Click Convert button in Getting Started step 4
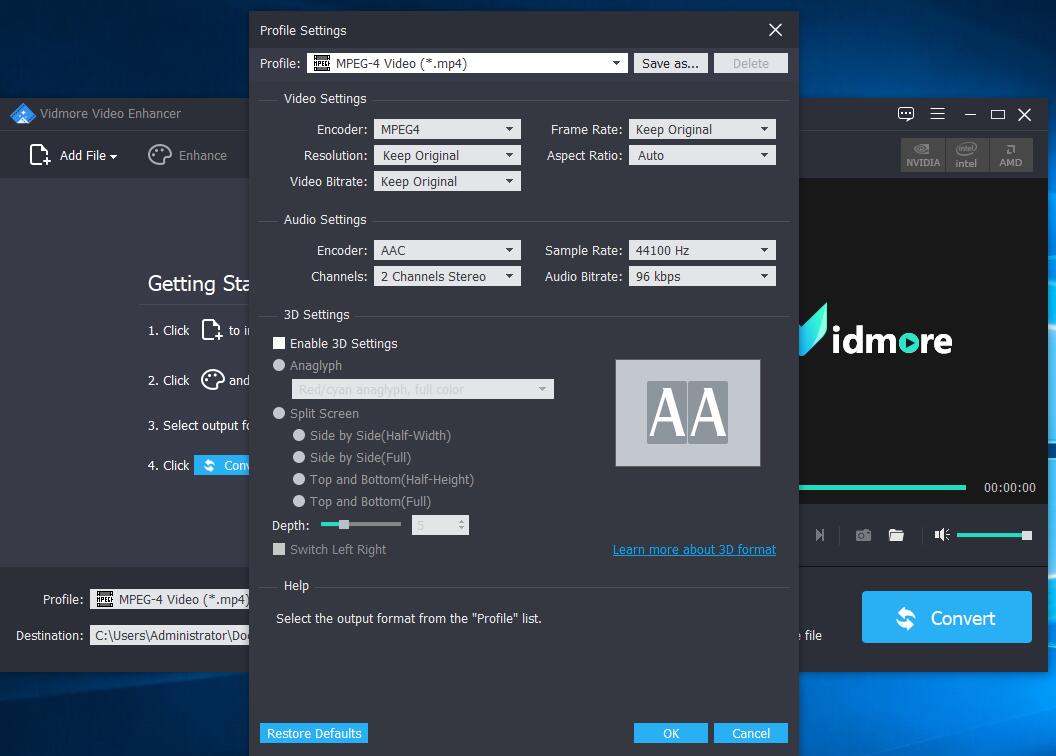The height and width of the screenshot is (756, 1056). [x=222, y=465]
